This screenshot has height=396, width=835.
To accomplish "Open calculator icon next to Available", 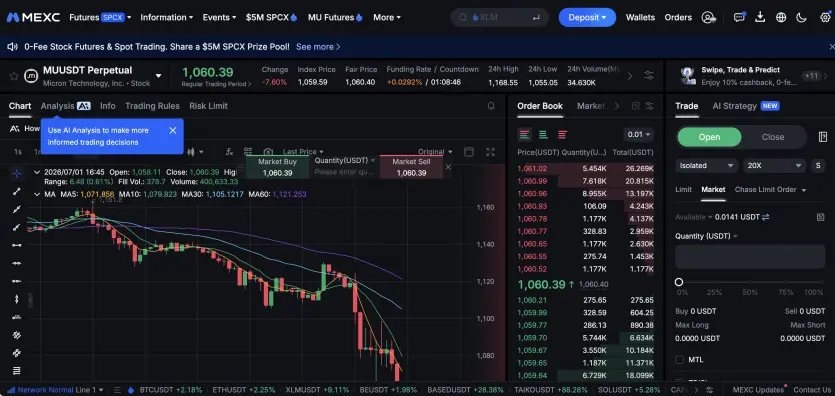I will coord(820,217).
